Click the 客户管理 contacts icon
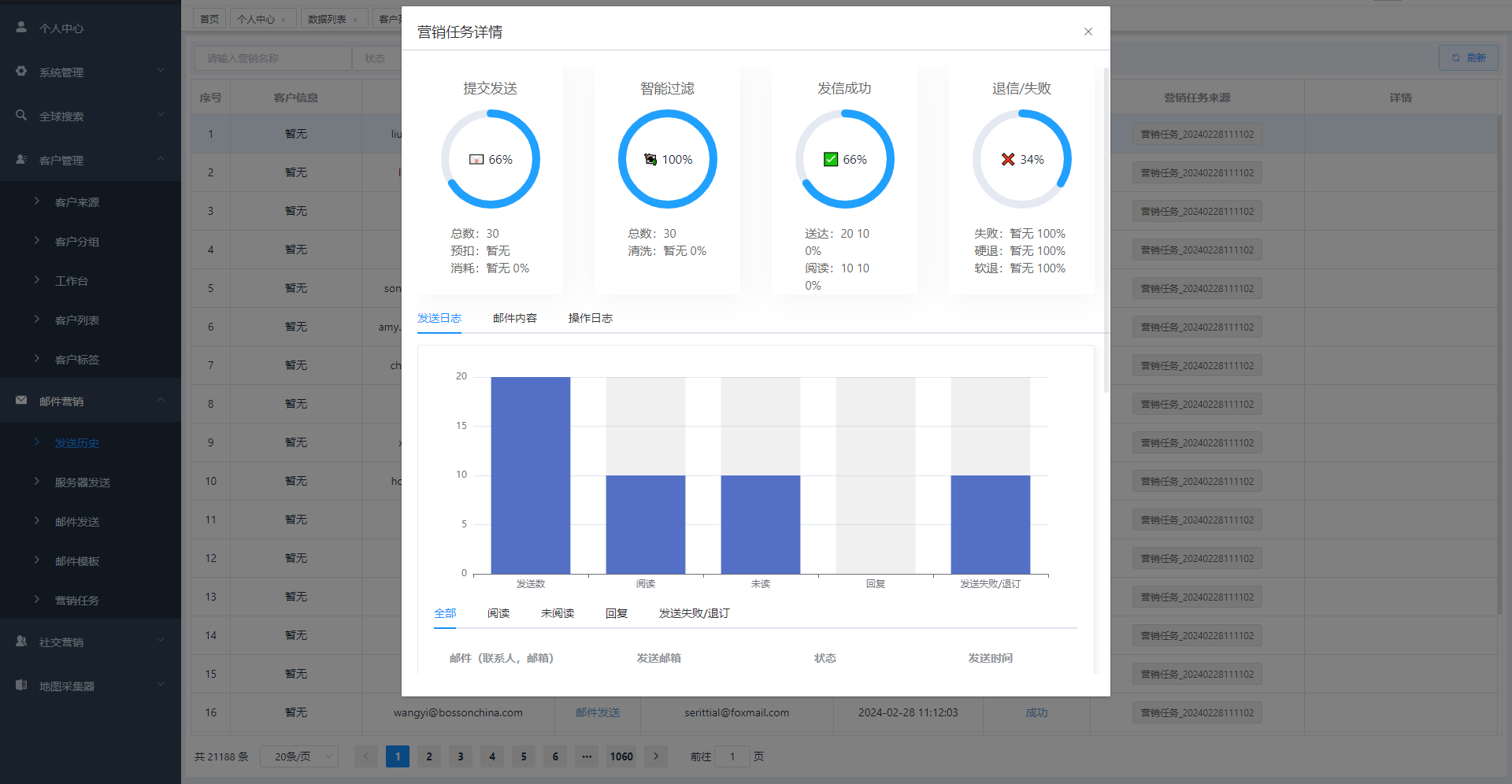The height and width of the screenshot is (784, 1512). (21, 160)
